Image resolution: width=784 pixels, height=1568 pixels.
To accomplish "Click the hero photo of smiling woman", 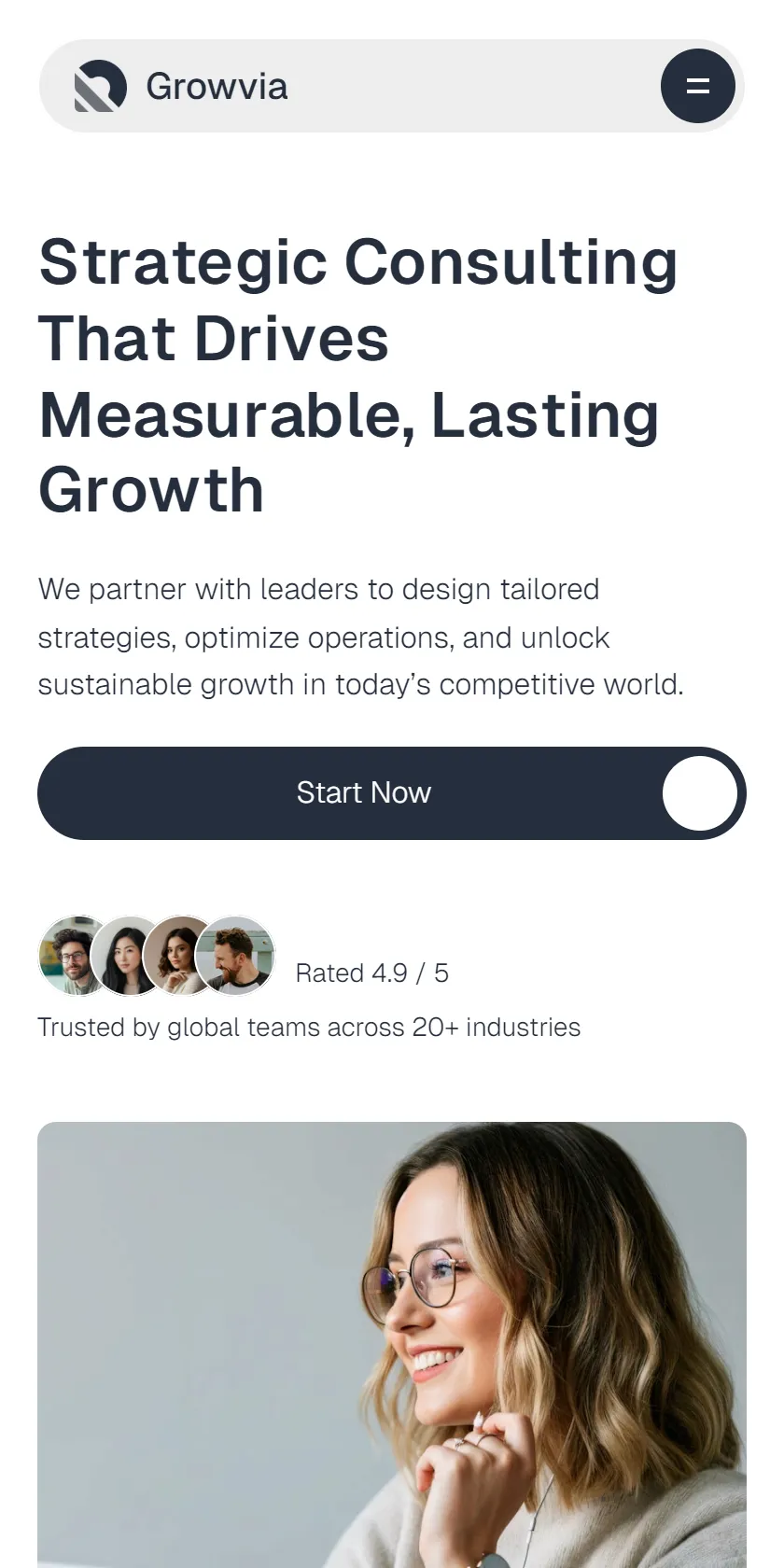I will (392, 1345).
